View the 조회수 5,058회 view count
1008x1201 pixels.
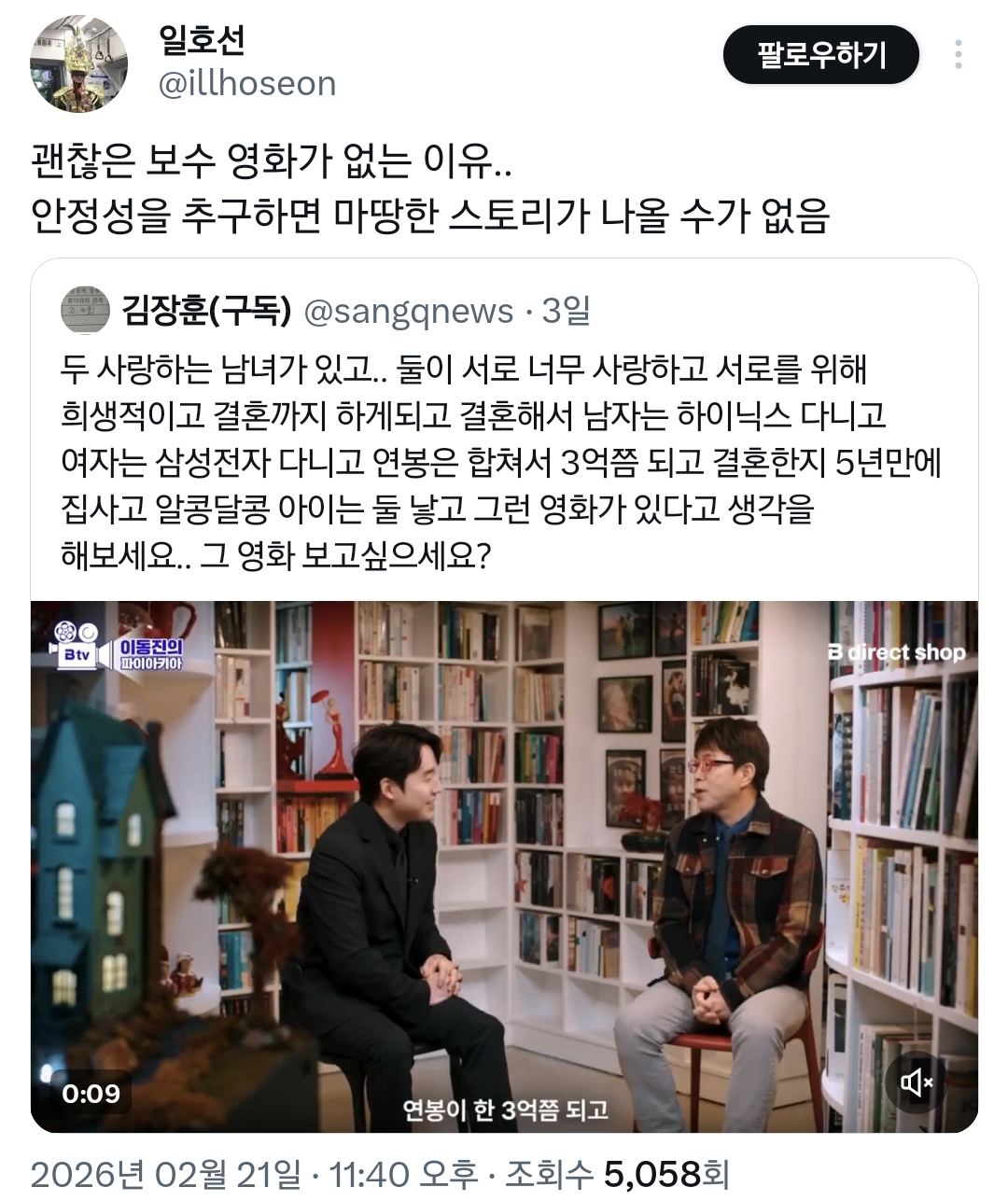617,1174
